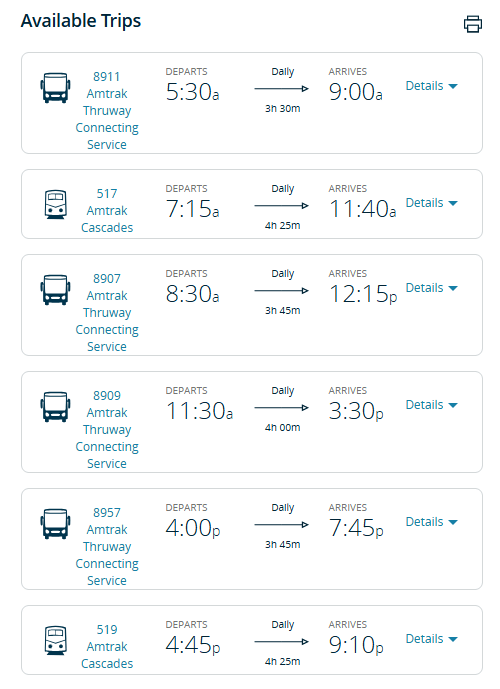Screen dimensions: 500x689
Task: Expand Details for the 4:45p departure
Action: pos(431,638)
